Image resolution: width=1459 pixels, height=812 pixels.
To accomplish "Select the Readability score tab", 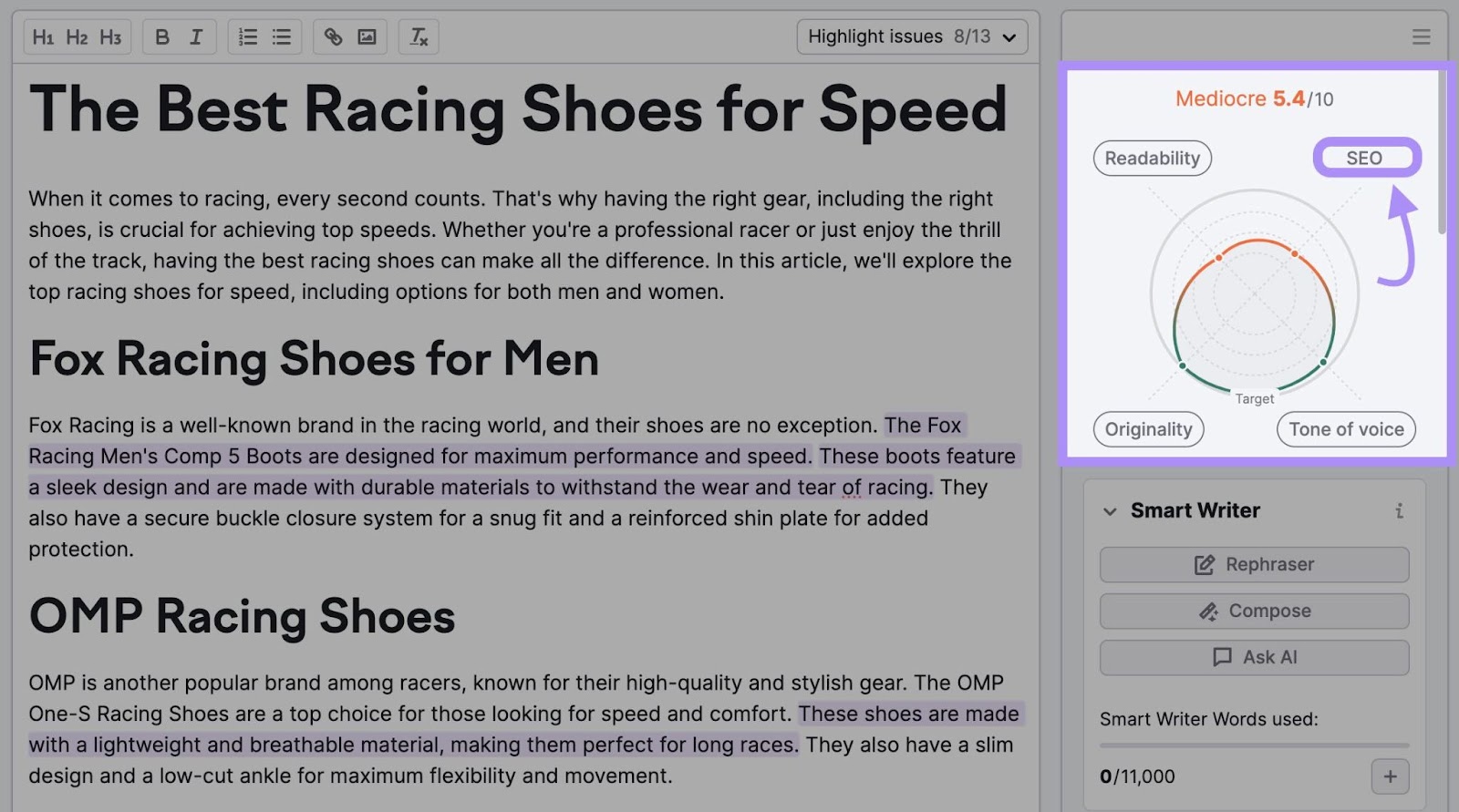I will pyautogui.click(x=1152, y=159).
